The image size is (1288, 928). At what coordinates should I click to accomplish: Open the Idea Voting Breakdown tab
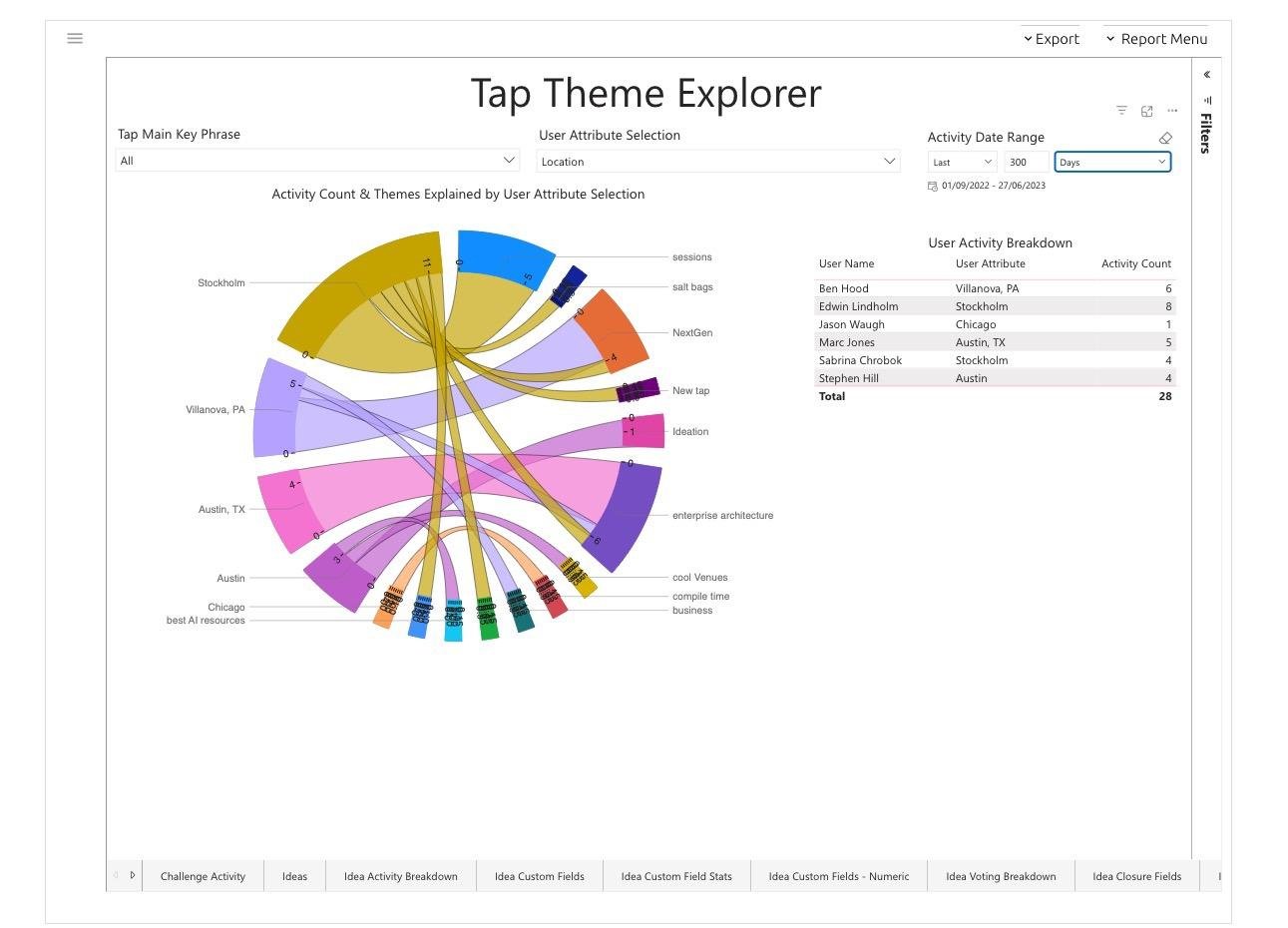1001,876
